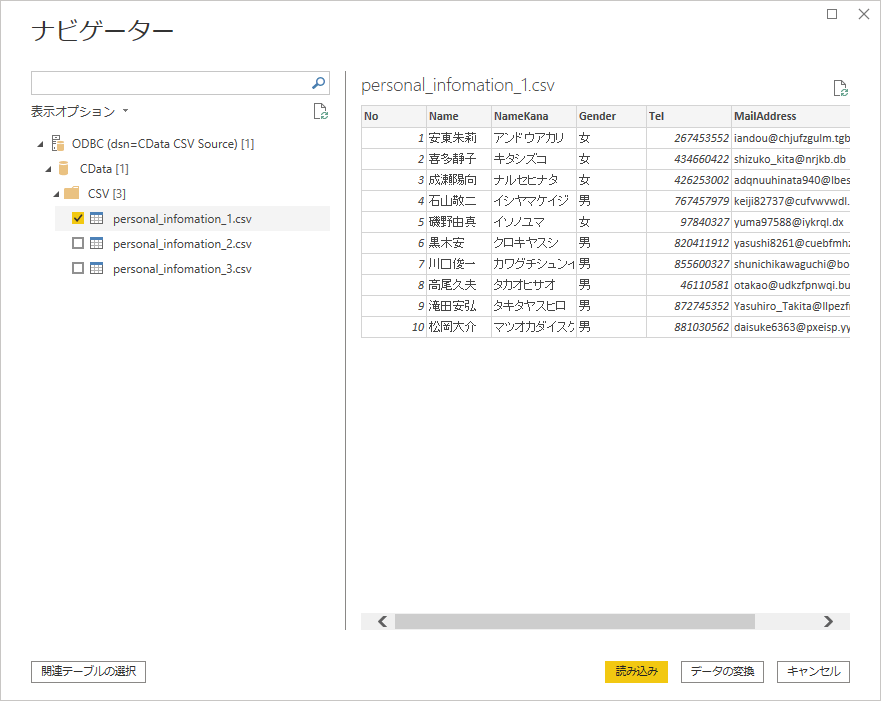Click the CData database cylinder icon
The height and width of the screenshot is (701, 881).
(x=65, y=168)
